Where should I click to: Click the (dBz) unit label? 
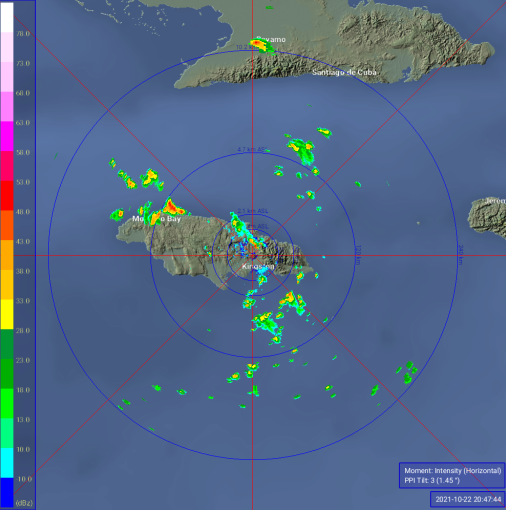pos(24,503)
